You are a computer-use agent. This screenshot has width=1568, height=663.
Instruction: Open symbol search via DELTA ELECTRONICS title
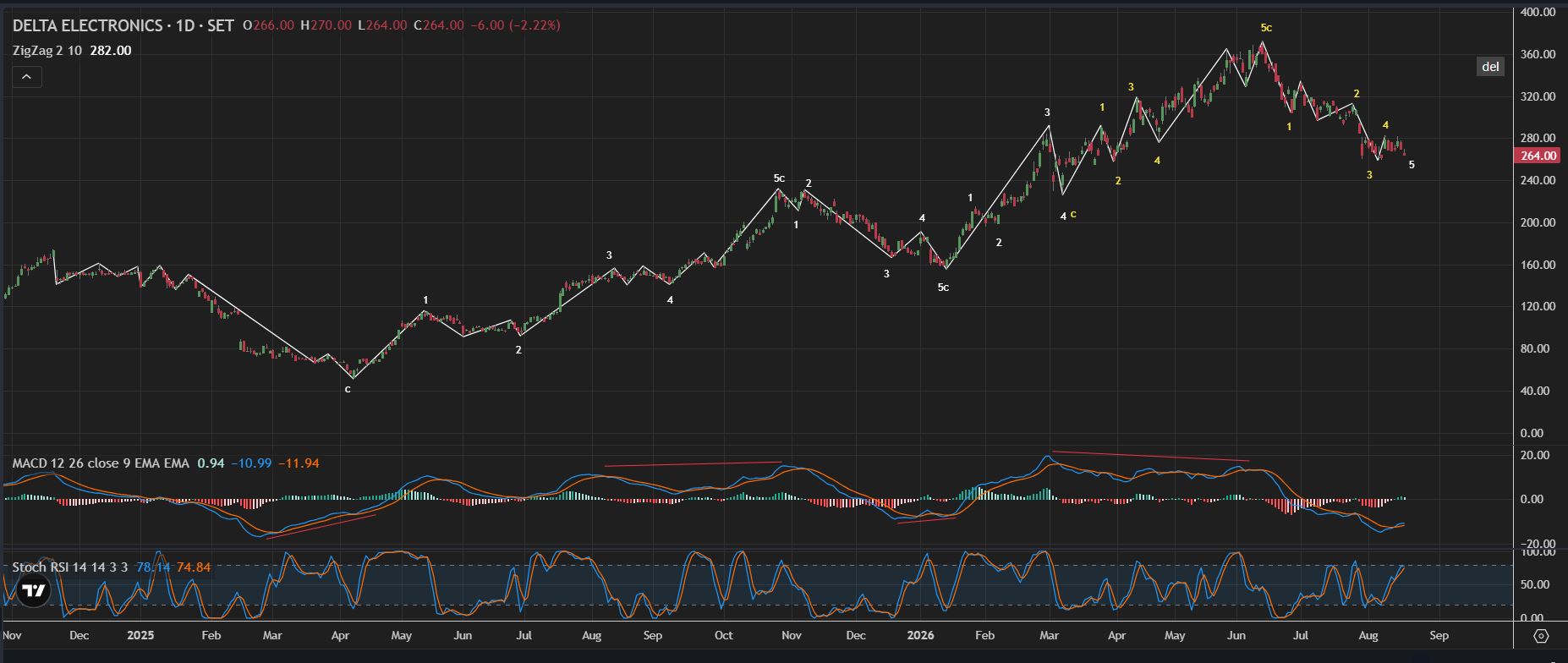point(87,25)
